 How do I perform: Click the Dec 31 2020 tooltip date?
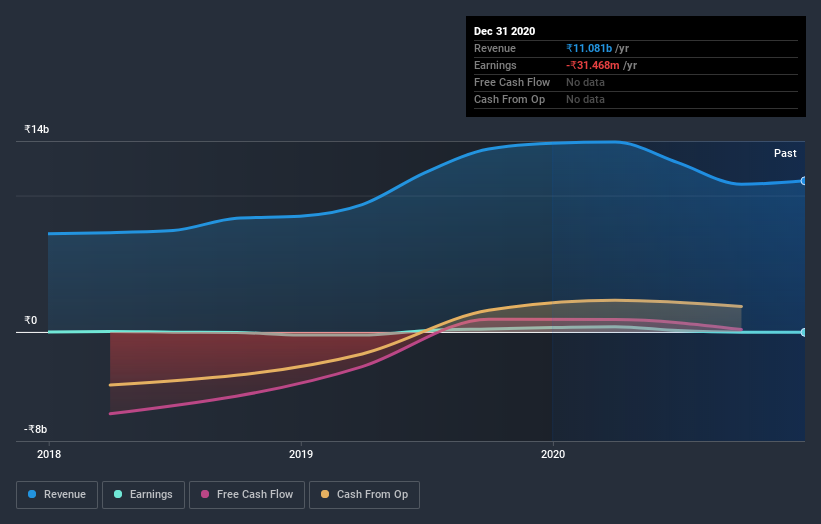[x=504, y=31]
